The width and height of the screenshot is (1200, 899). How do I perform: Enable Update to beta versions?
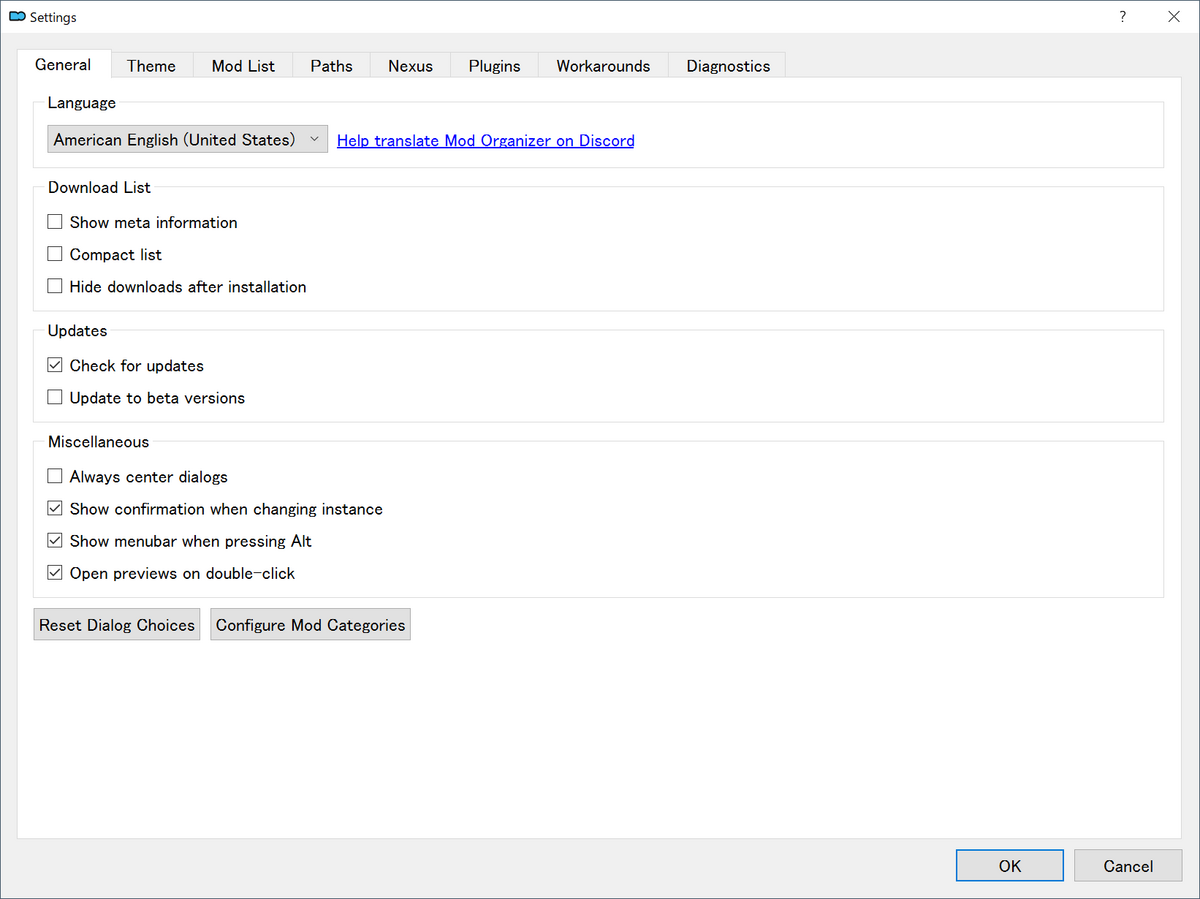pos(55,397)
